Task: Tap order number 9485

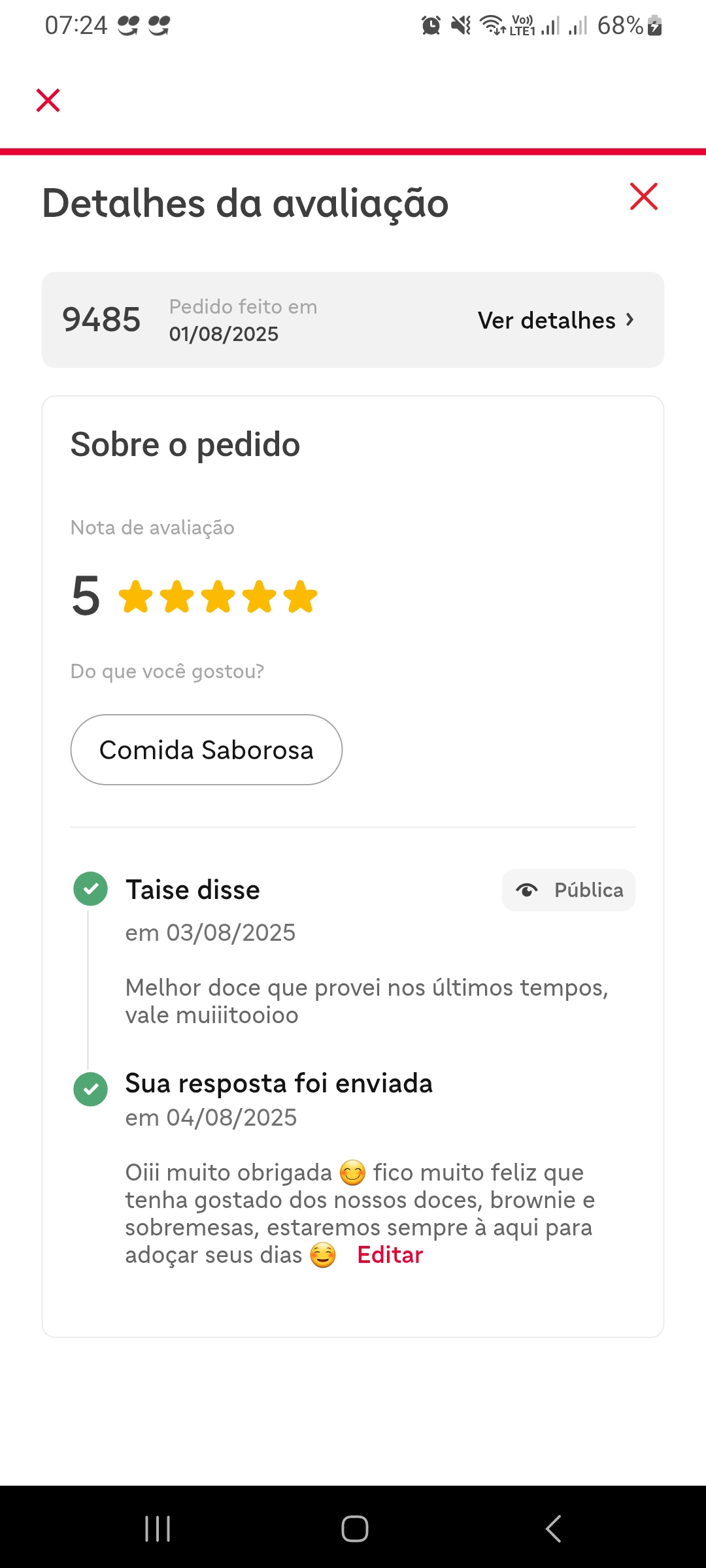Action: (101, 319)
